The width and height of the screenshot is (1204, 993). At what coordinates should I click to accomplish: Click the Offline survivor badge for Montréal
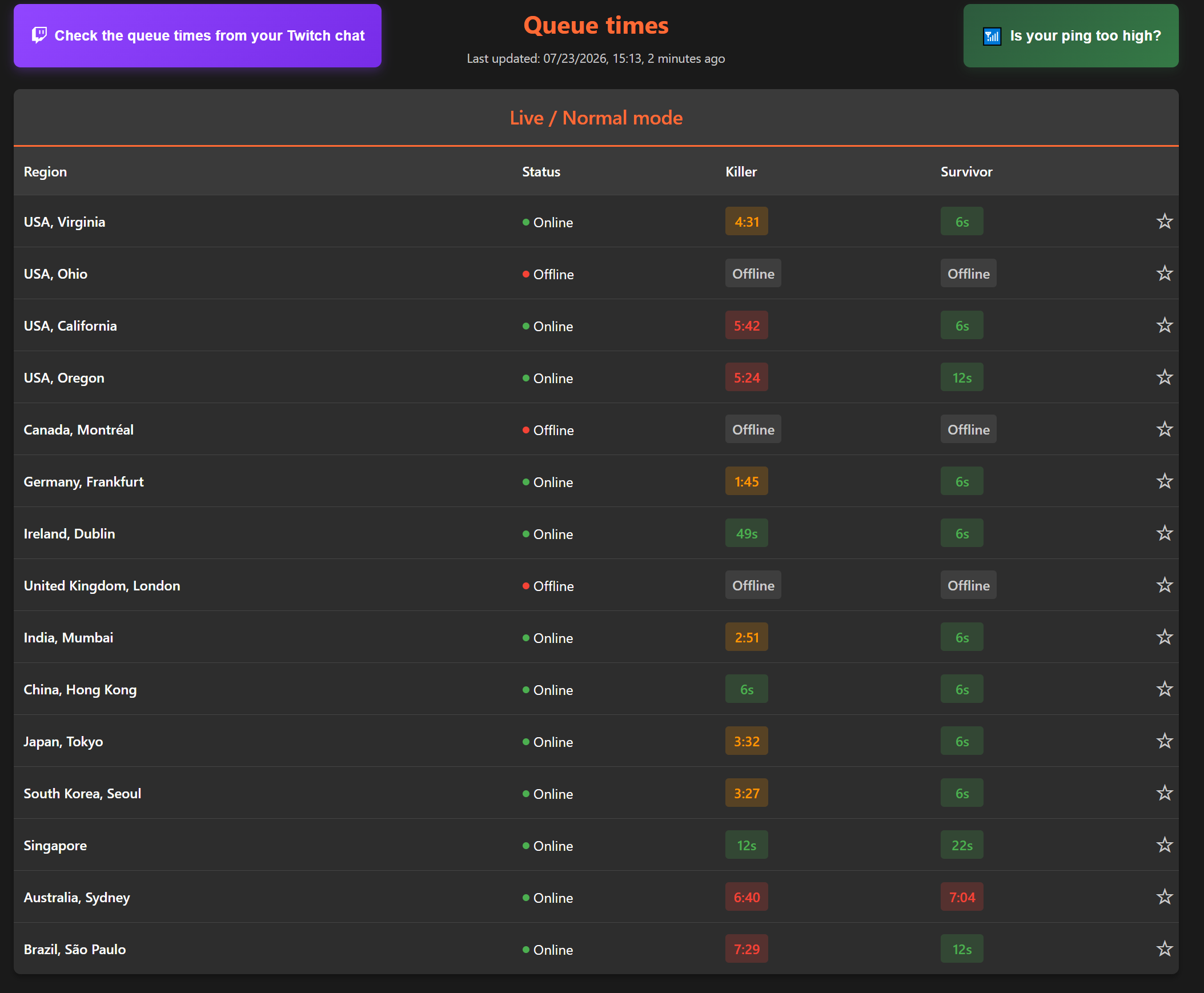tap(968, 429)
